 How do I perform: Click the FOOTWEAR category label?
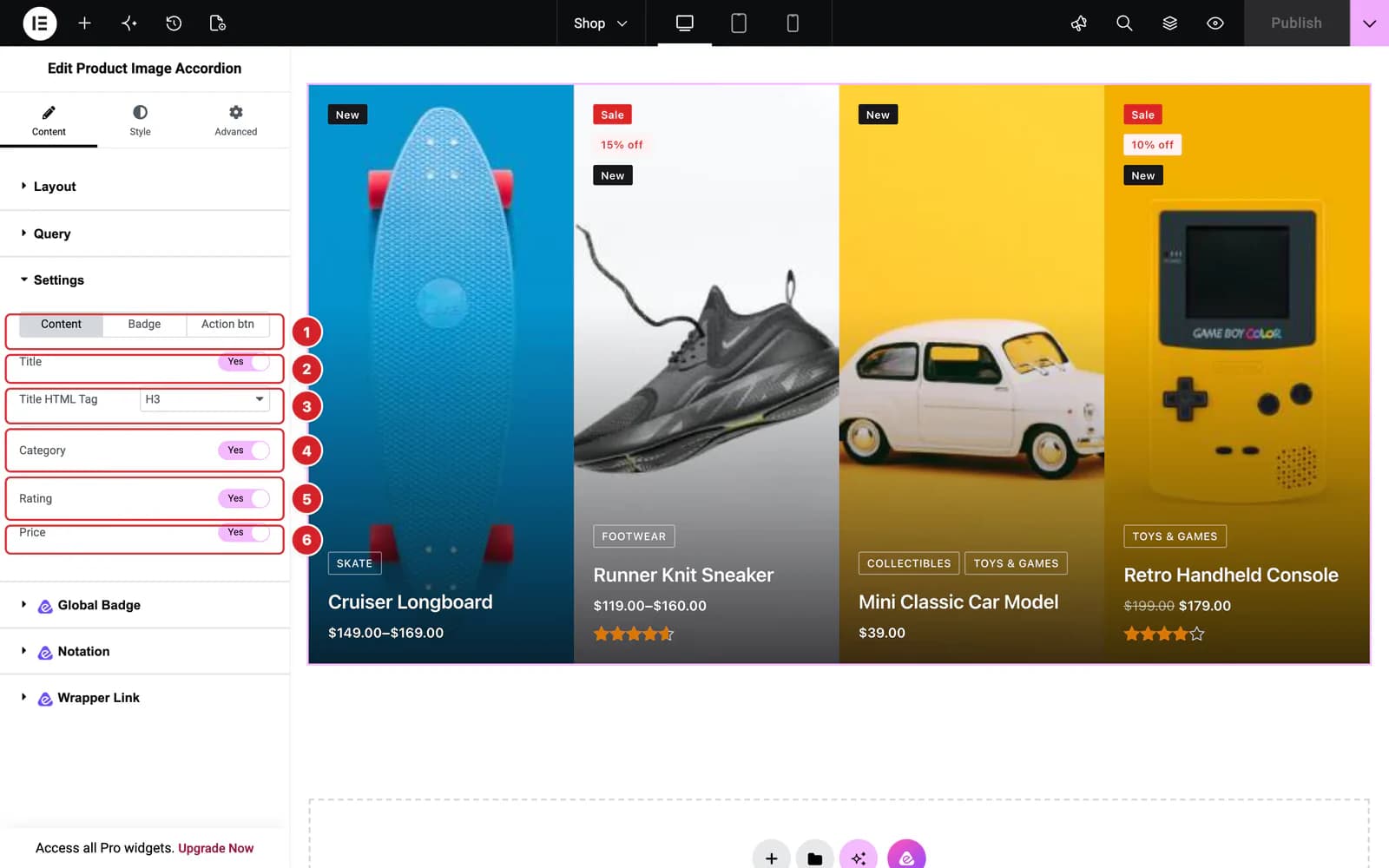click(x=634, y=536)
